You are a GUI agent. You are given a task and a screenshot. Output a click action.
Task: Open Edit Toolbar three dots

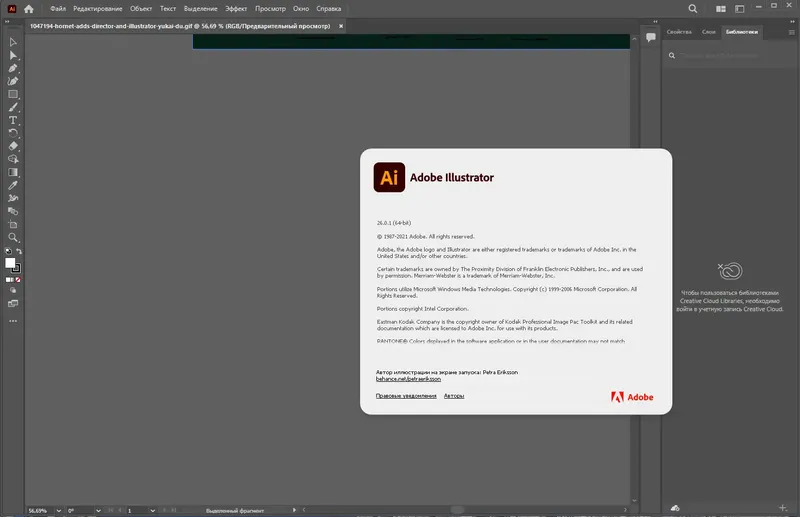(x=13, y=321)
